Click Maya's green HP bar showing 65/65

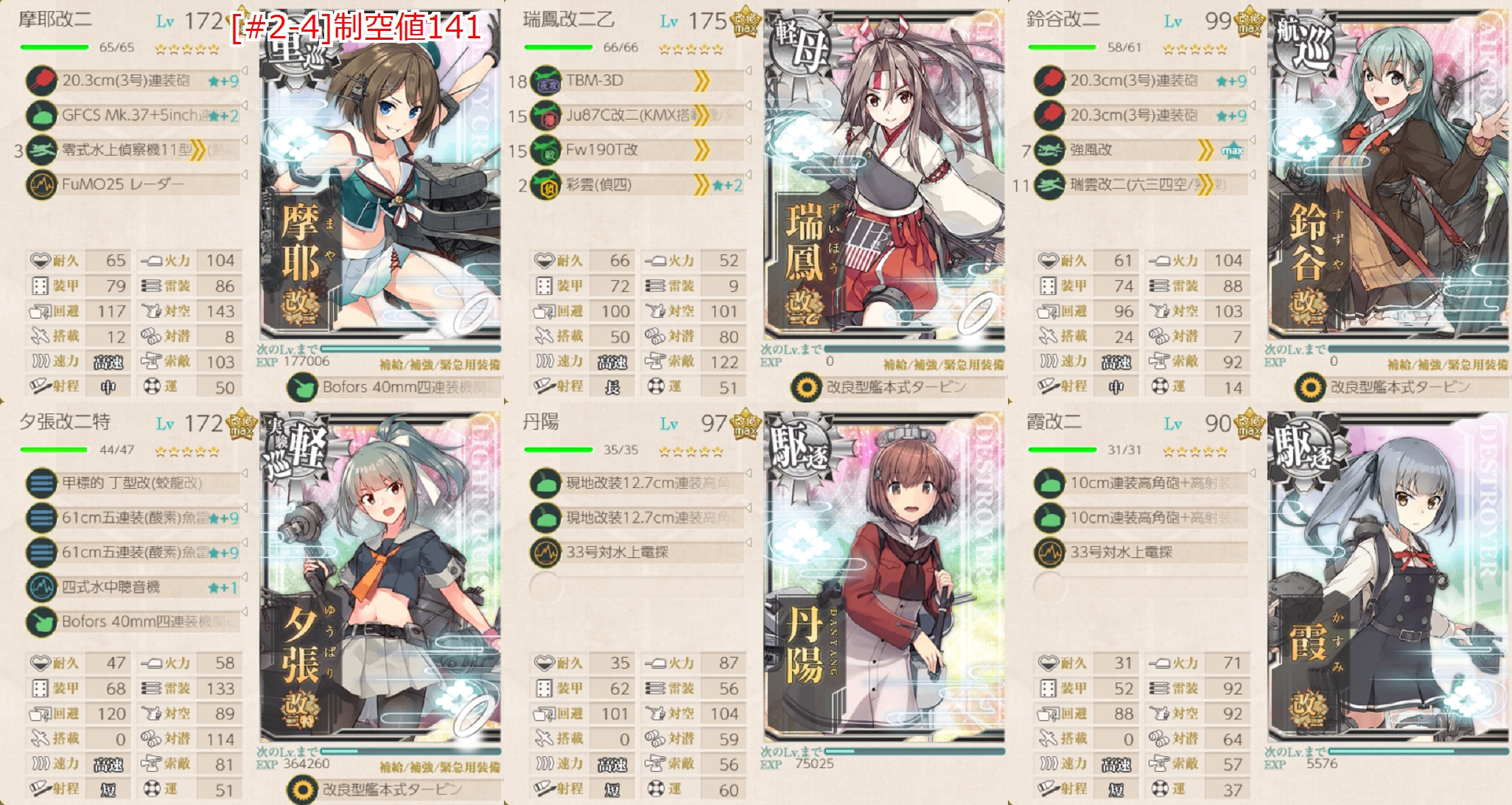(55, 47)
